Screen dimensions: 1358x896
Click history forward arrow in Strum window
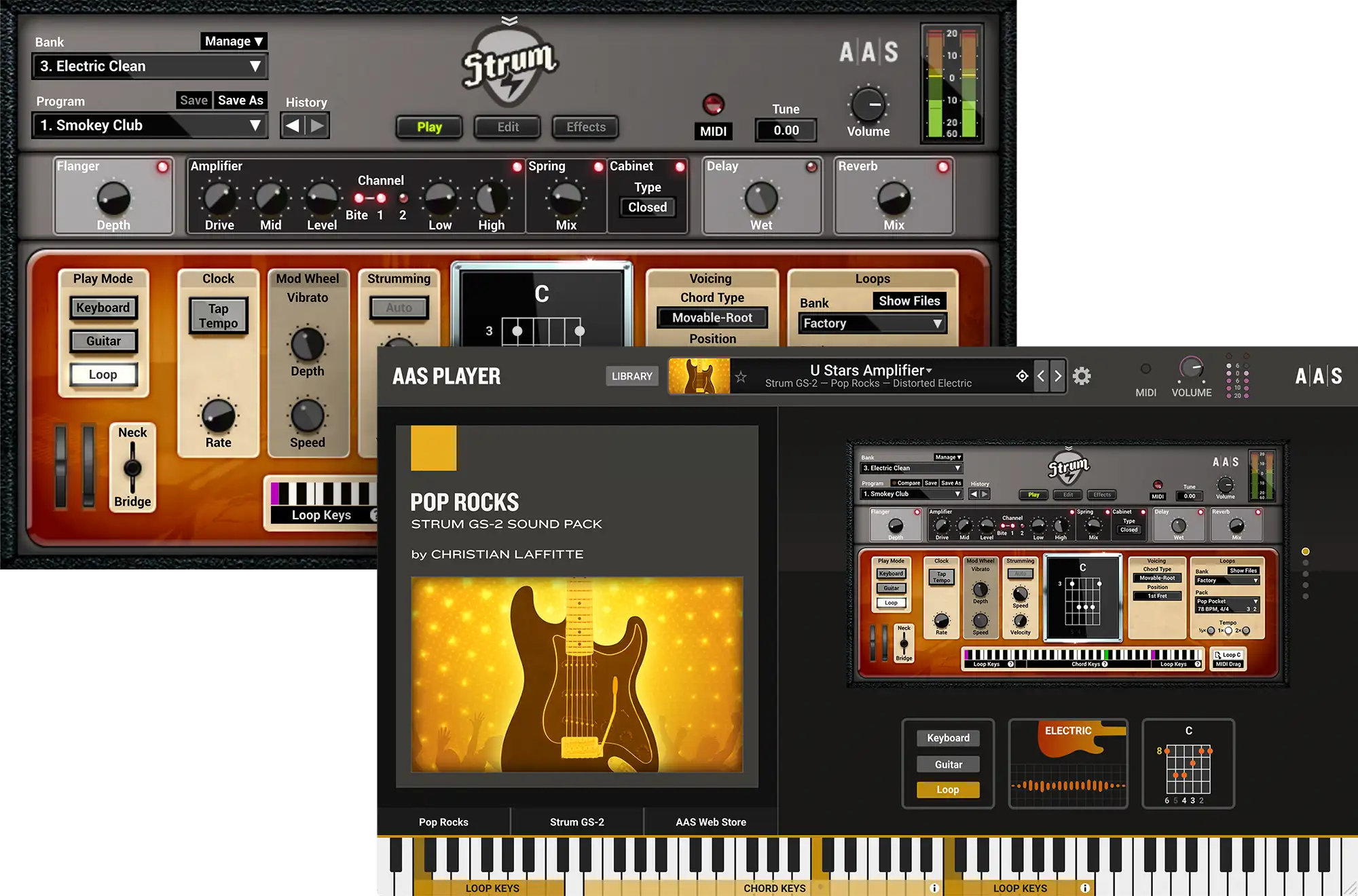[x=317, y=126]
